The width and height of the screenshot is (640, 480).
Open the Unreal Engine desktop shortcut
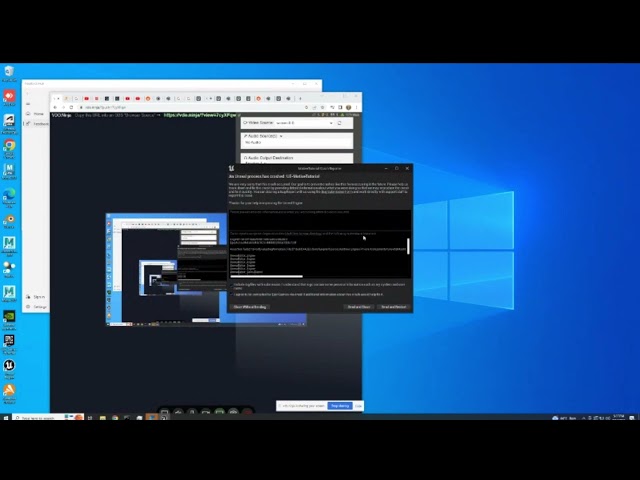coord(9,368)
